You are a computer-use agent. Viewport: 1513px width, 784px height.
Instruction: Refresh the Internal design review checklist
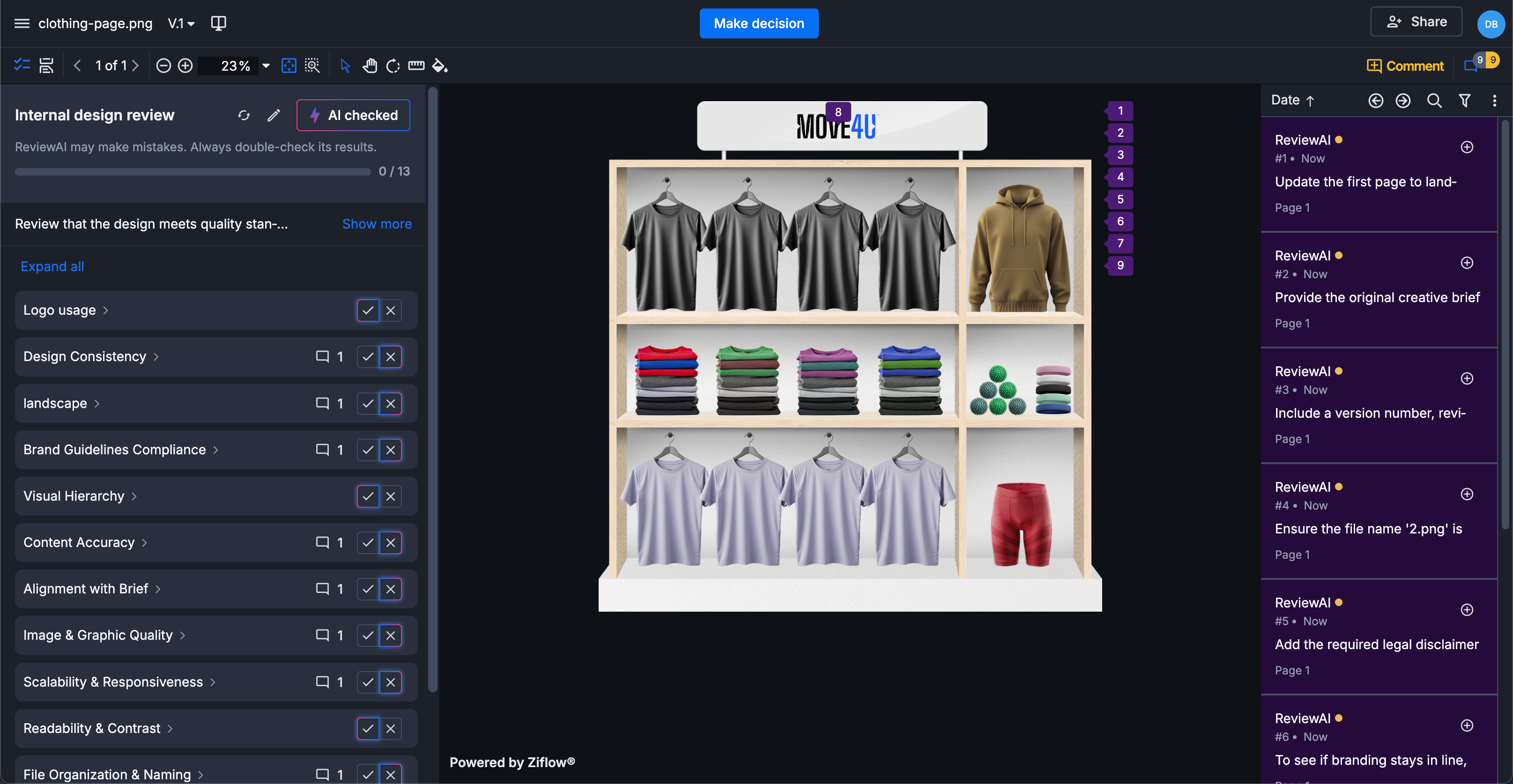(244, 115)
